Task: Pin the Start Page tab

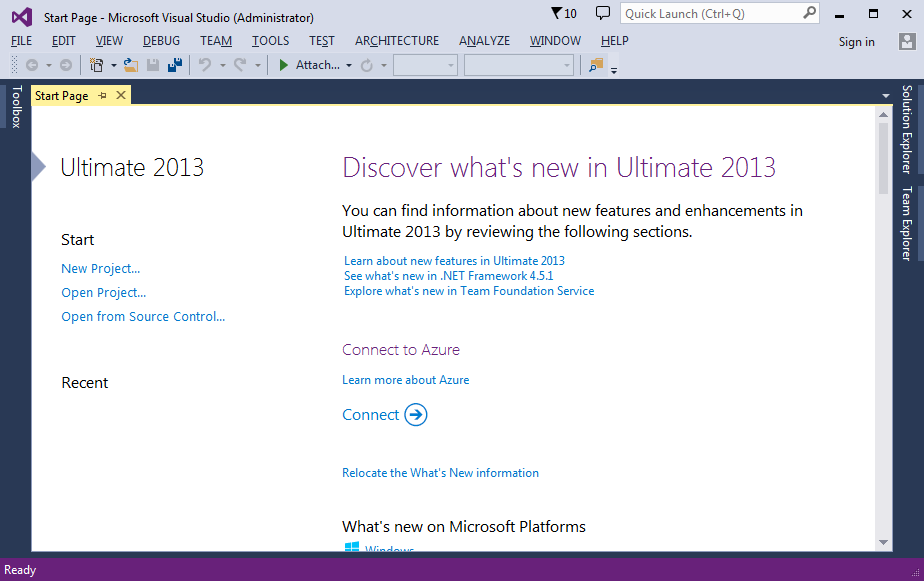Action: point(103,95)
